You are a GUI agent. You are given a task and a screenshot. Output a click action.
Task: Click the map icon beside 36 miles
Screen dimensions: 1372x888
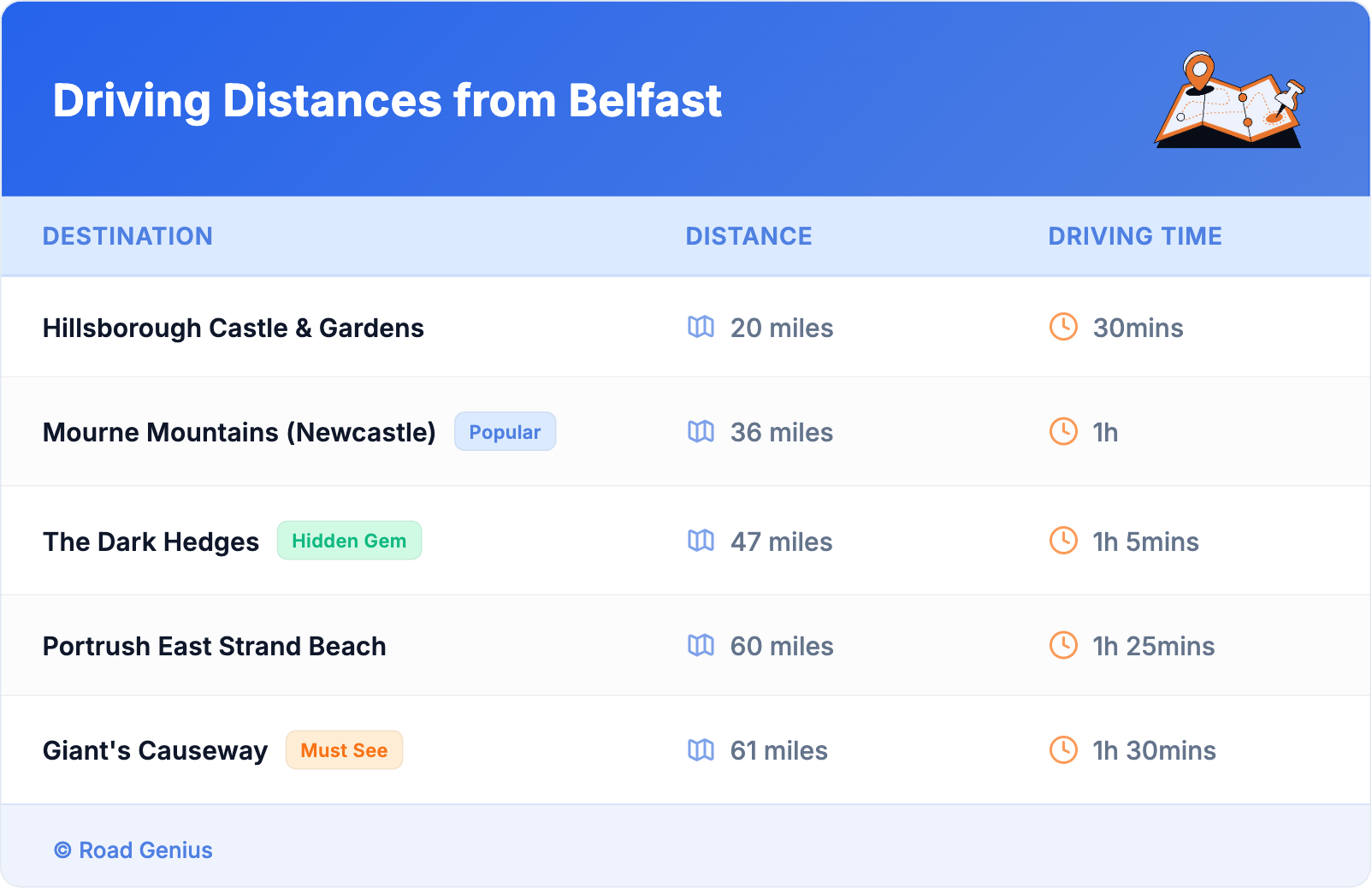coord(701,431)
